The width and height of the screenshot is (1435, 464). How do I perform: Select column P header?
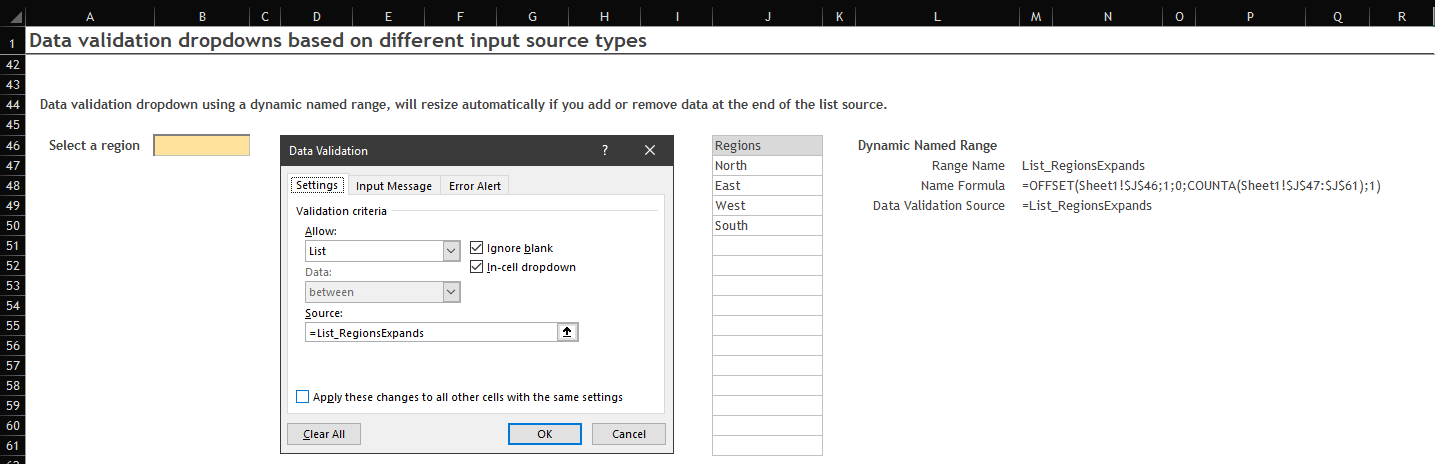(1250, 15)
